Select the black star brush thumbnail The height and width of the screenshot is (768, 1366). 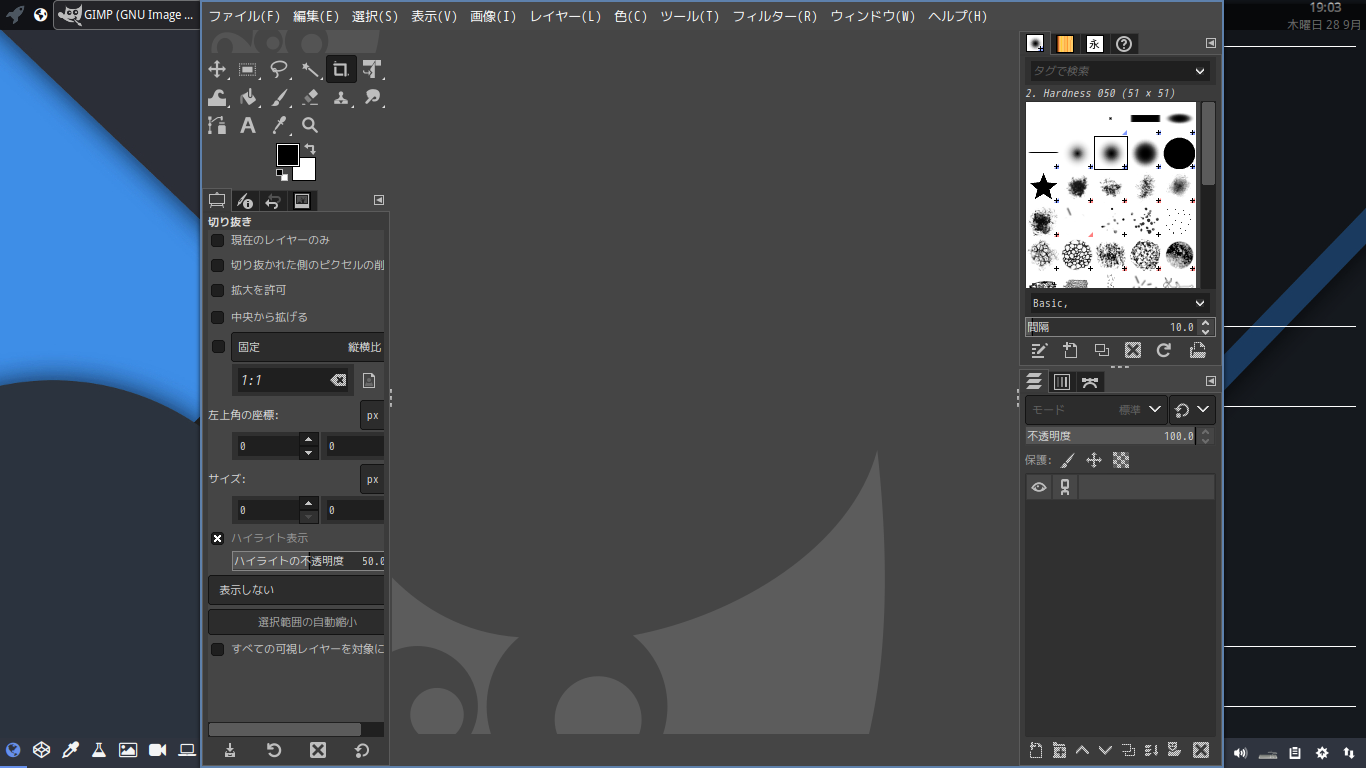(x=1043, y=186)
